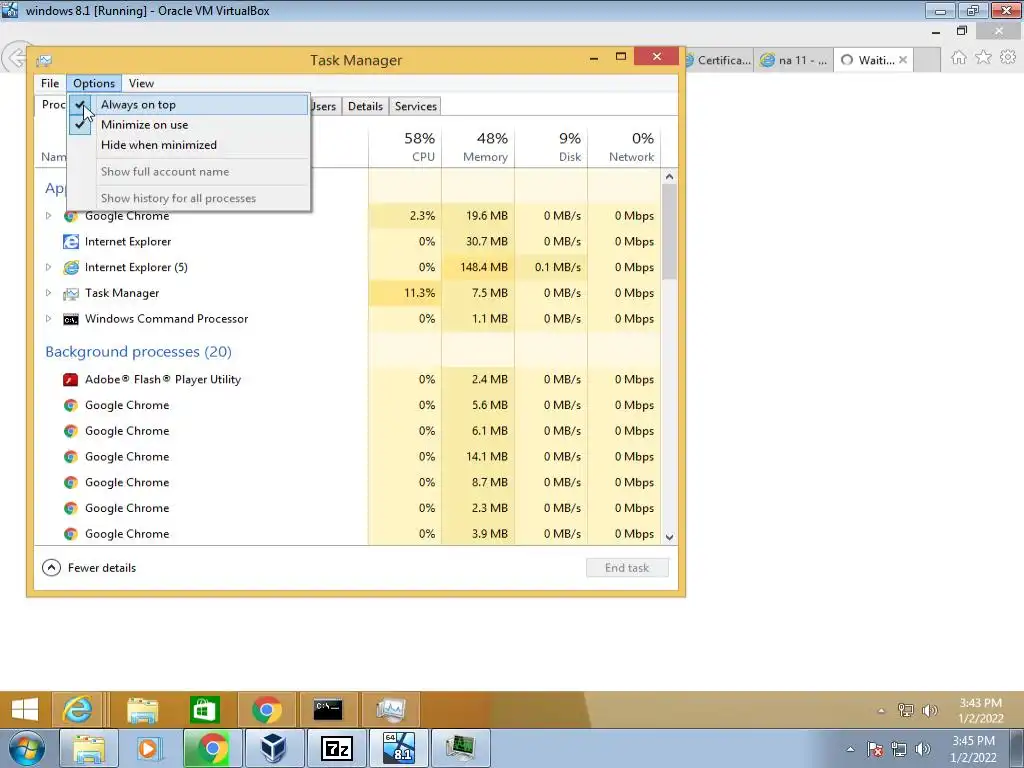The image size is (1024, 768).
Task: Open host Windows Explorer taskbar icon
Action: (x=89, y=748)
